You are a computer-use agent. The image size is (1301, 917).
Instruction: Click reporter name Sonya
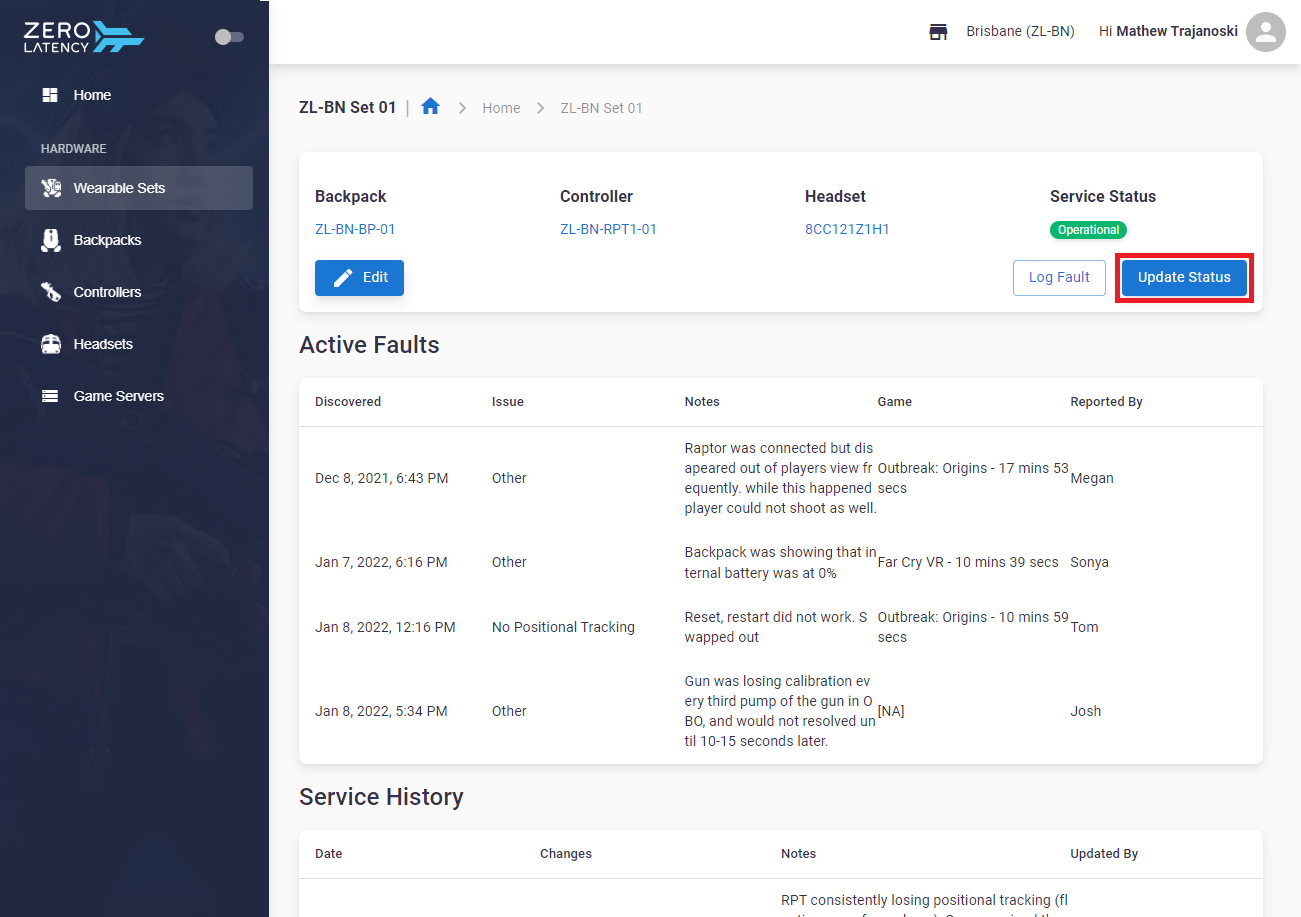tap(1089, 562)
